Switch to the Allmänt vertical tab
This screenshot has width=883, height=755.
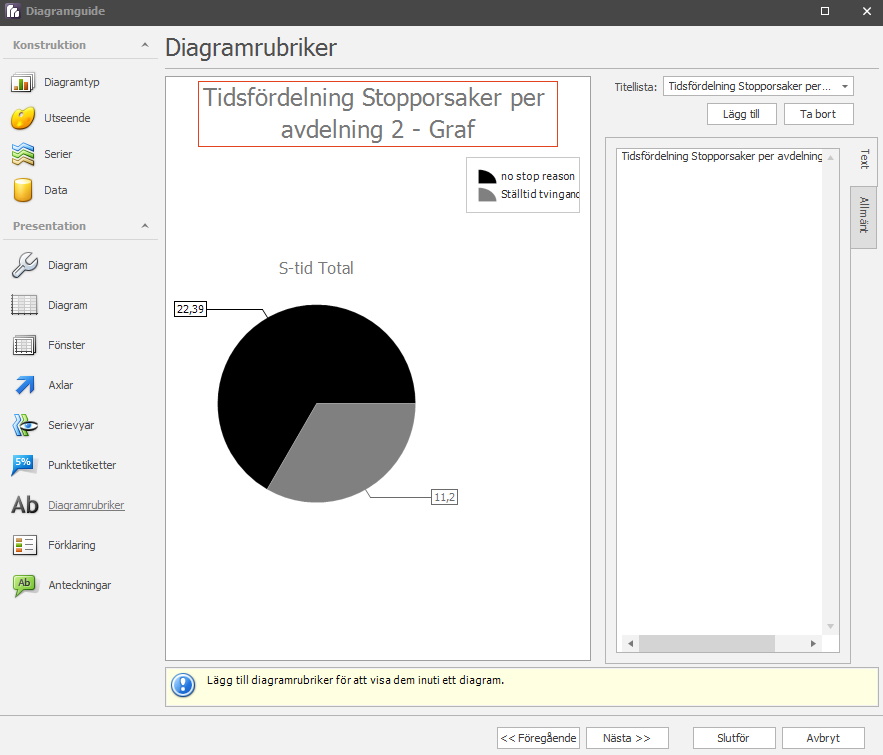pos(864,216)
